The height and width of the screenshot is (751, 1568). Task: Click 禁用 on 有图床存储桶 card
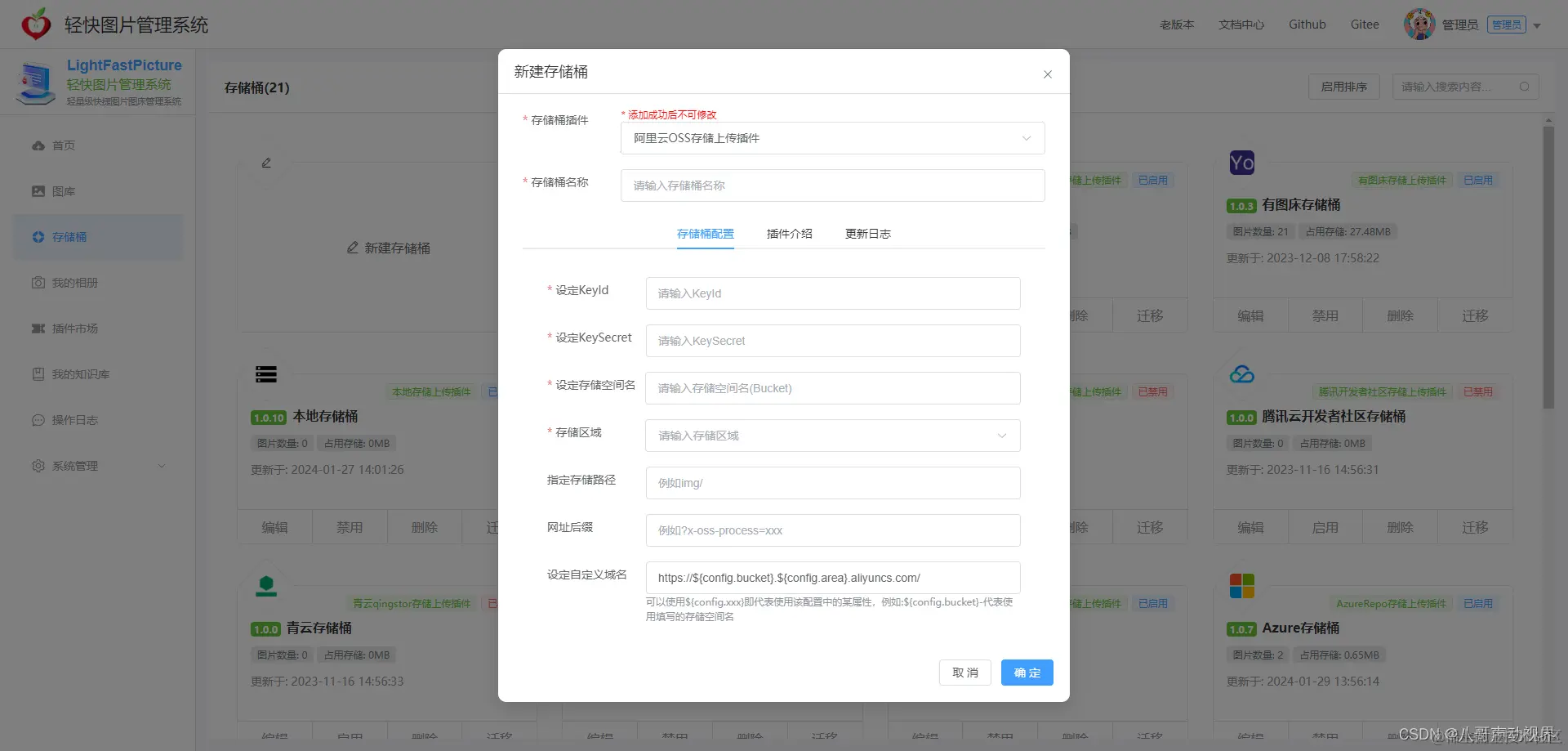[1325, 315]
